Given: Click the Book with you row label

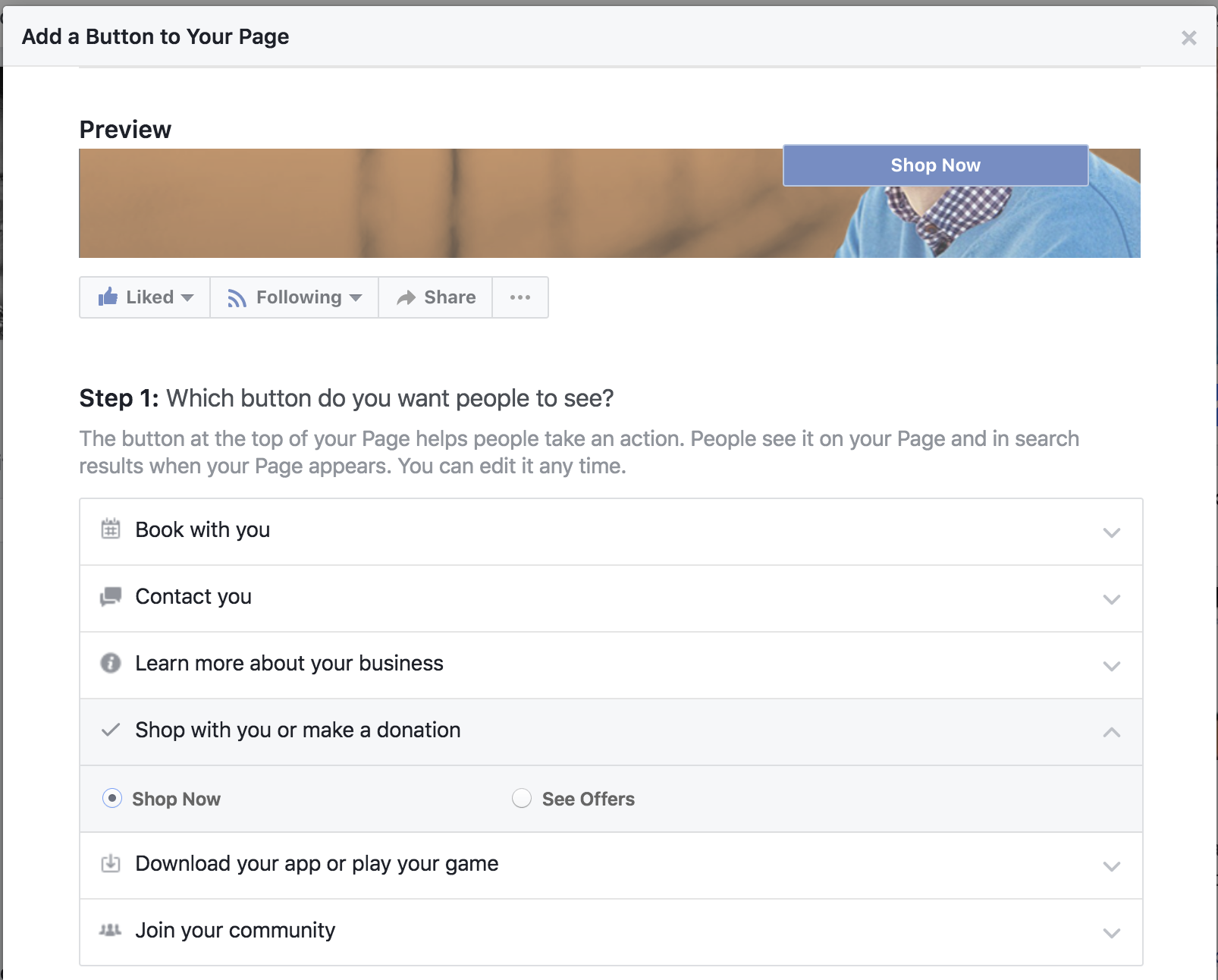Looking at the screenshot, I should pyautogui.click(x=202, y=529).
